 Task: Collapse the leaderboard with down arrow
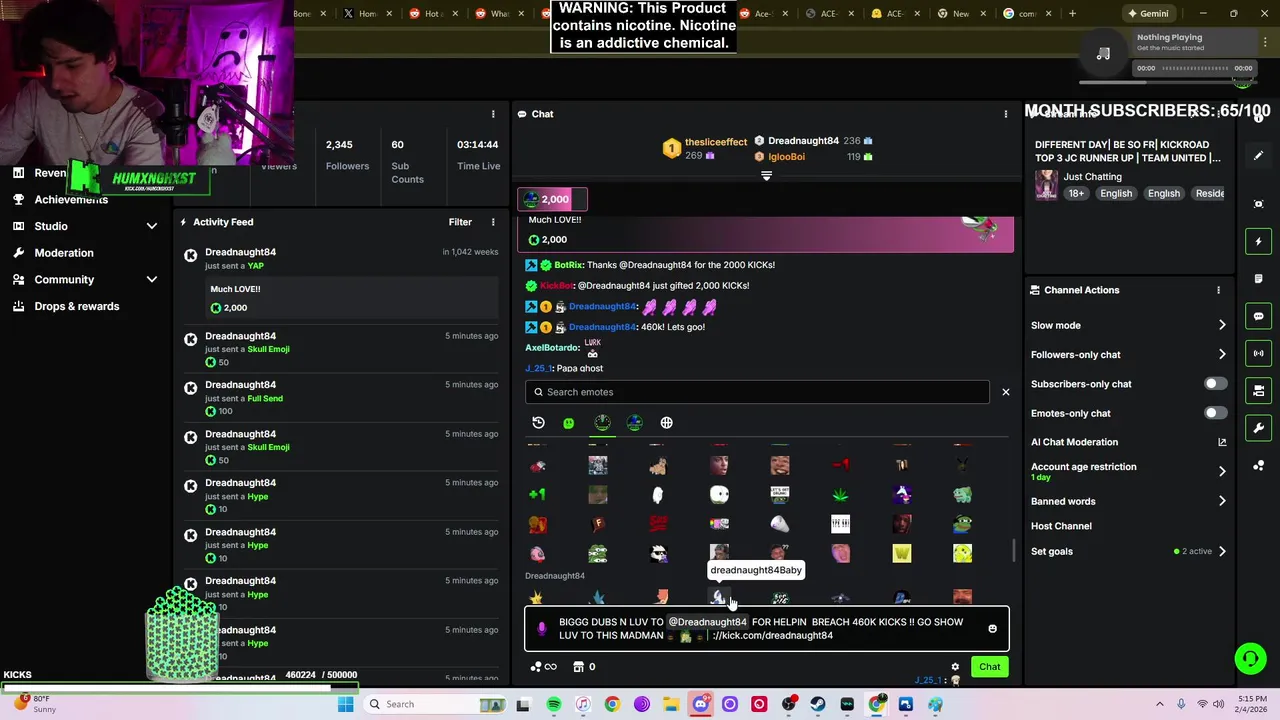coord(766,176)
